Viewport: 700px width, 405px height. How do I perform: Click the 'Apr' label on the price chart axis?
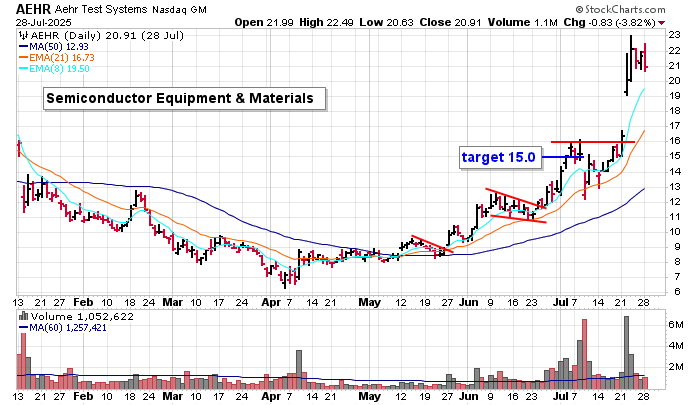[271, 302]
